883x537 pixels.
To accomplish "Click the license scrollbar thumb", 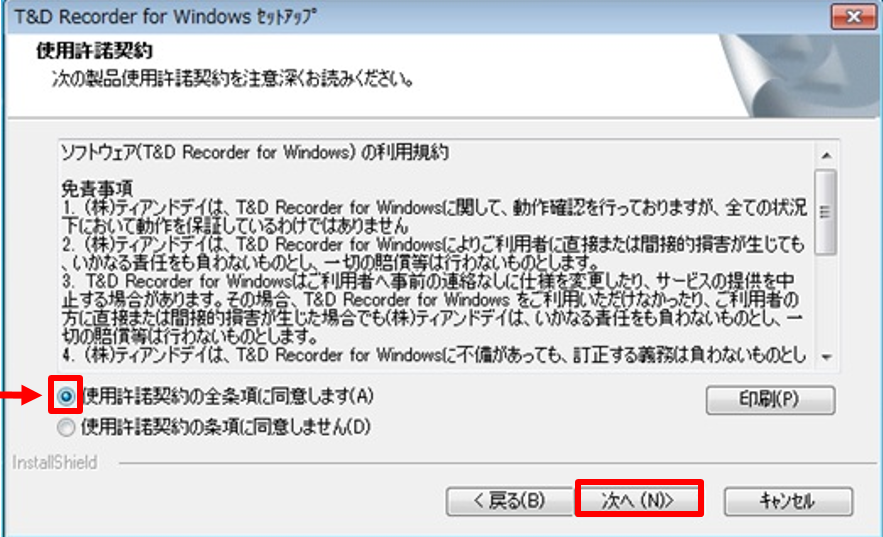I will pyautogui.click(x=826, y=212).
